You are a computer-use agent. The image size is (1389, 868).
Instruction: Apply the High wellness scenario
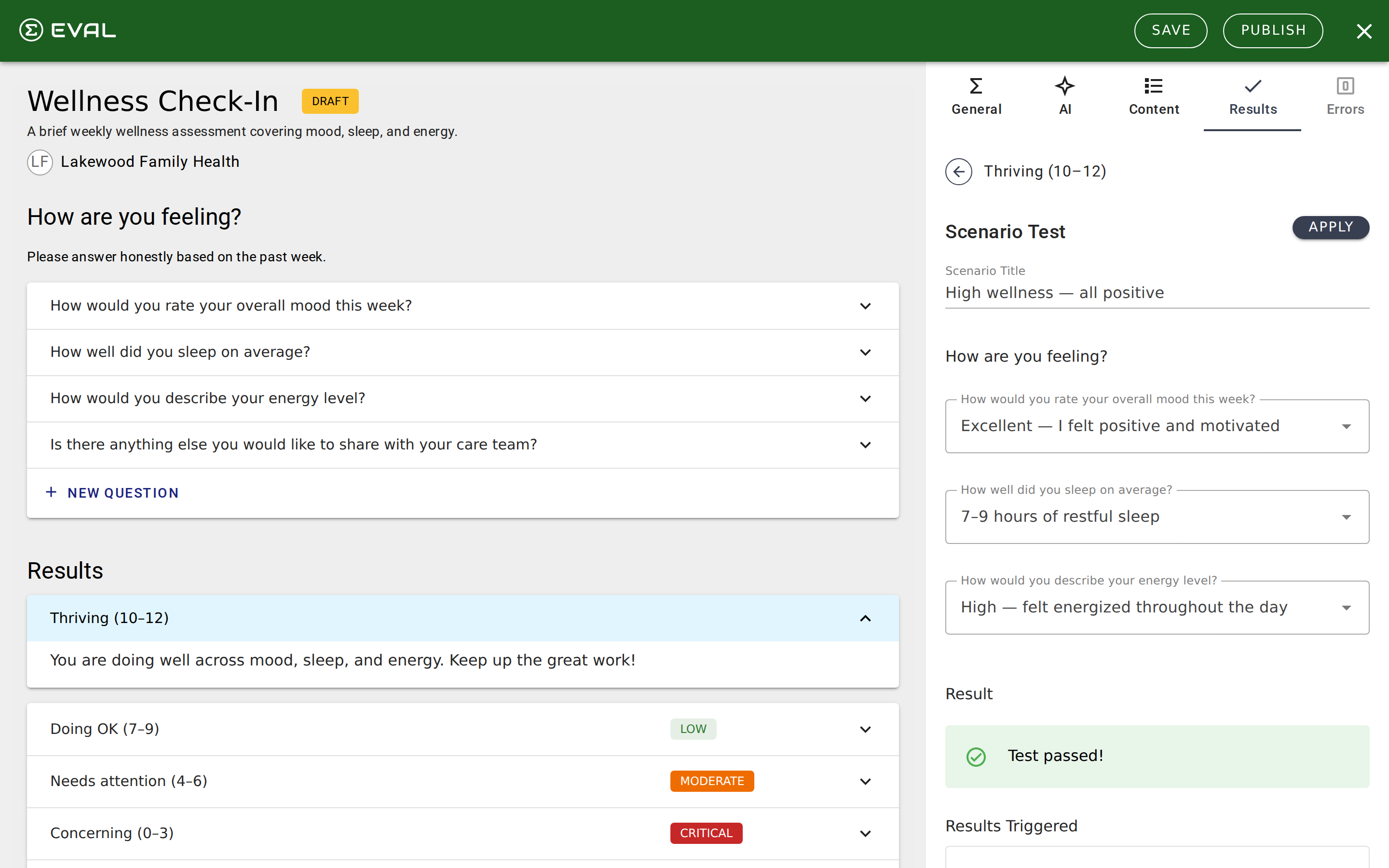coord(1331,227)
